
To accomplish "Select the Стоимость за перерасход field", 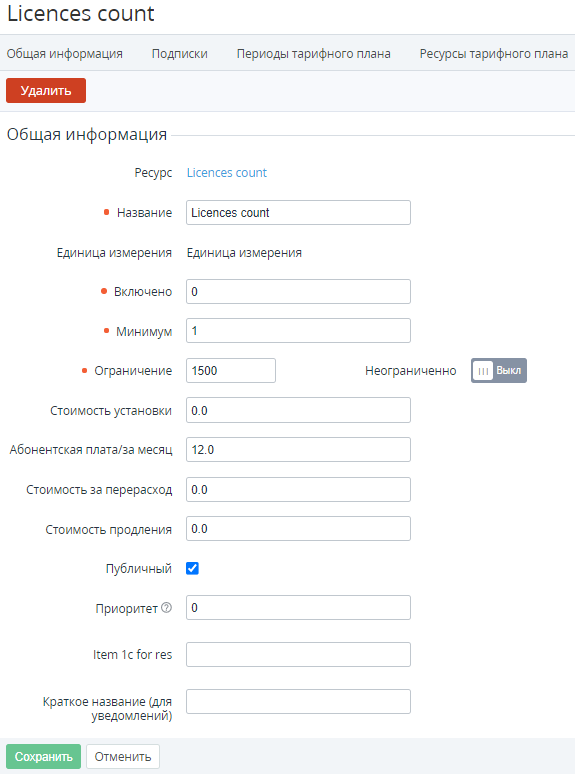I will 298,489.
